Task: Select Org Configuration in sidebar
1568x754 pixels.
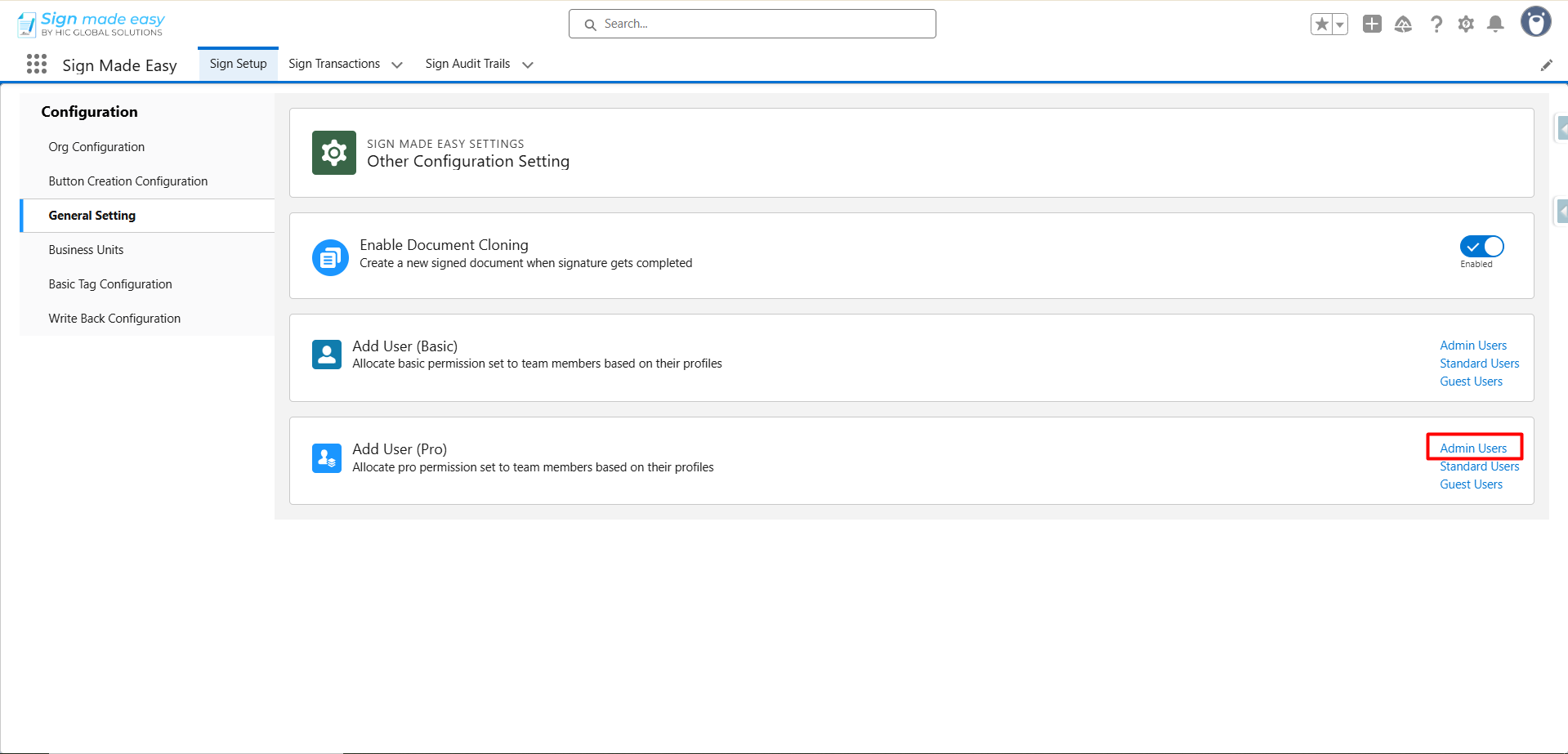Action: coord(96,147)
